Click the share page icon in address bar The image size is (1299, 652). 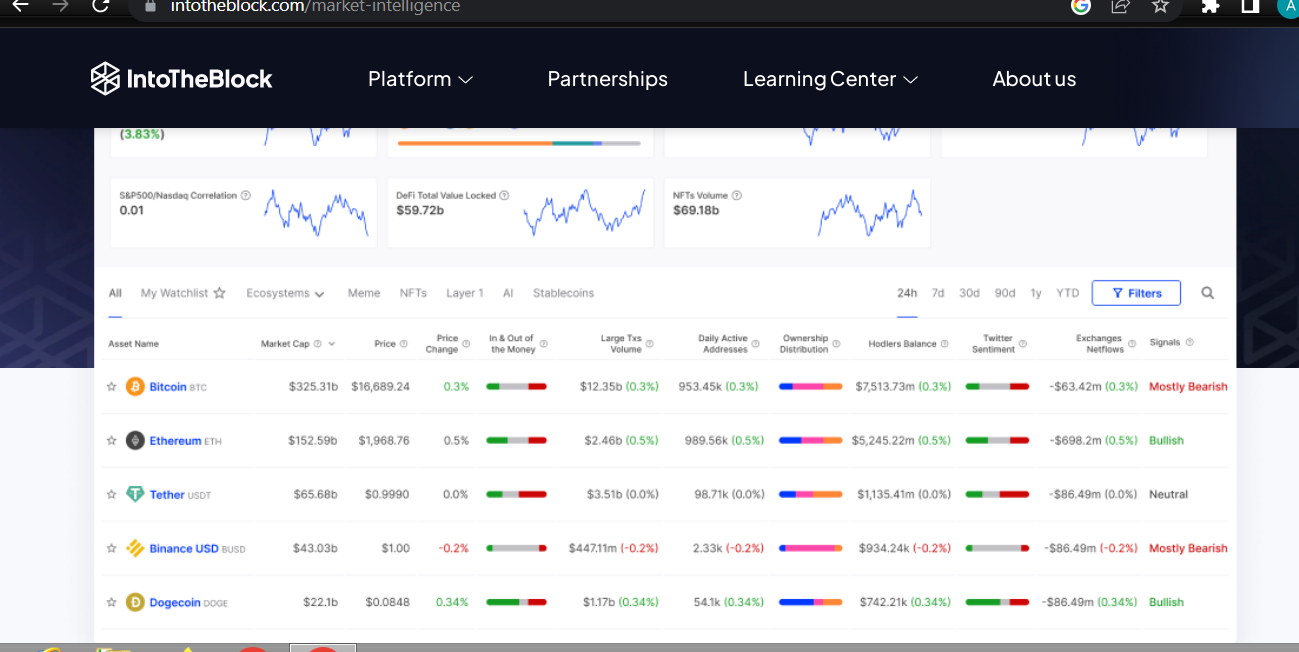pos(1120,6)
